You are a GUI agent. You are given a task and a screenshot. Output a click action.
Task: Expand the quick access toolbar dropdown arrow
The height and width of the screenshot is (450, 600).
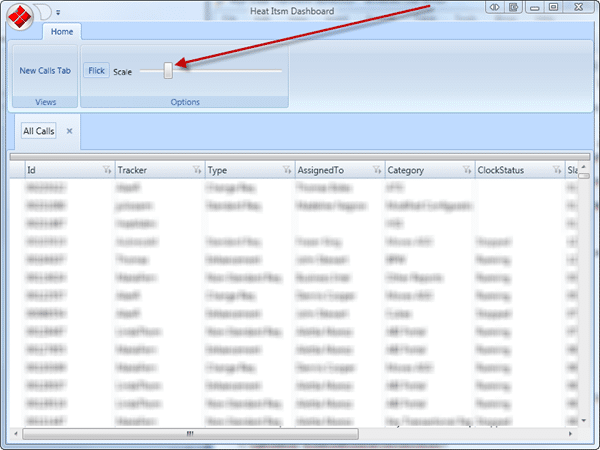coord(58,13)
